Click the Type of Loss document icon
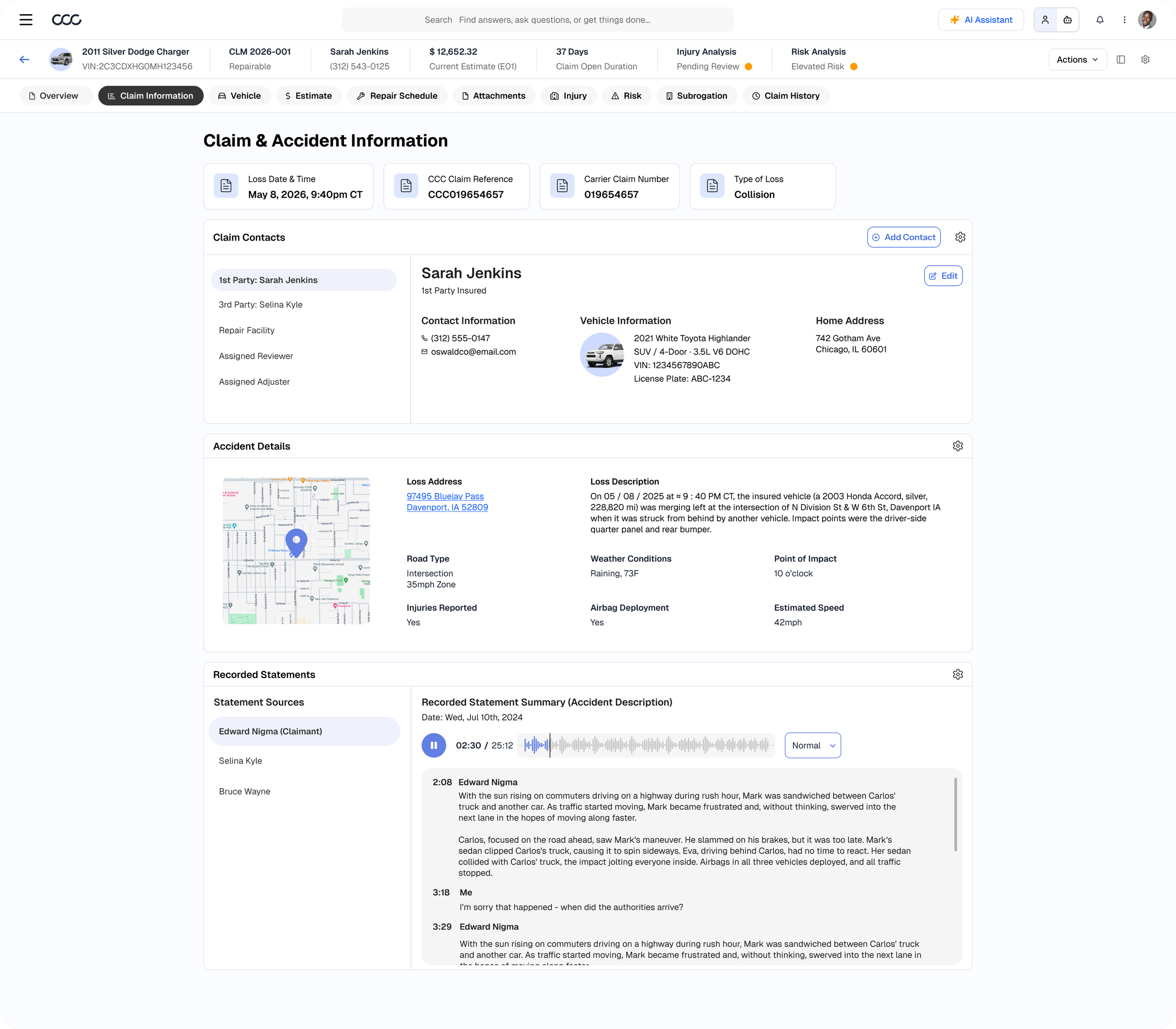The image size is (1176, 1029). click(x=712, y=185)
